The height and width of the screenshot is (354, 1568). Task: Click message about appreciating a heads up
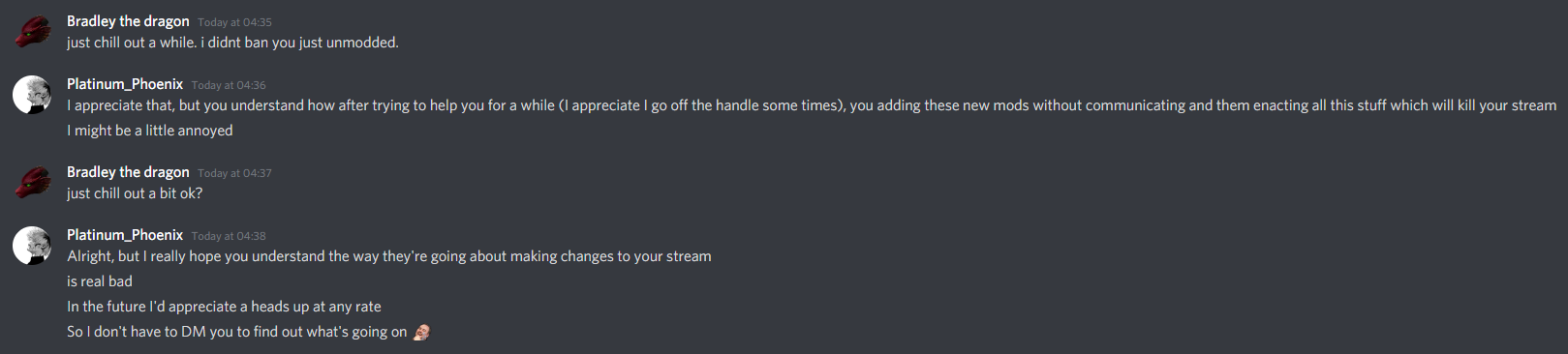point(224,307)
